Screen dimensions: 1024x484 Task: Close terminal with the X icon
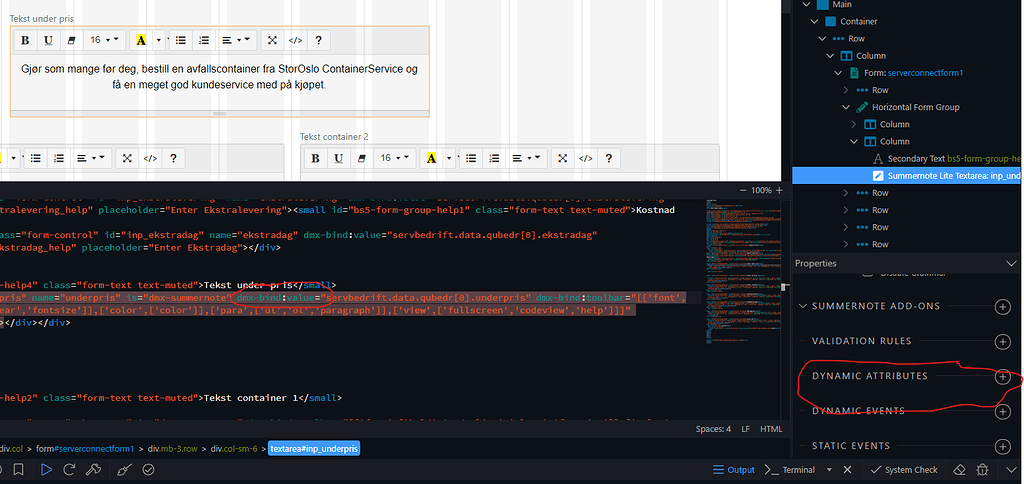tap(847, 470)
